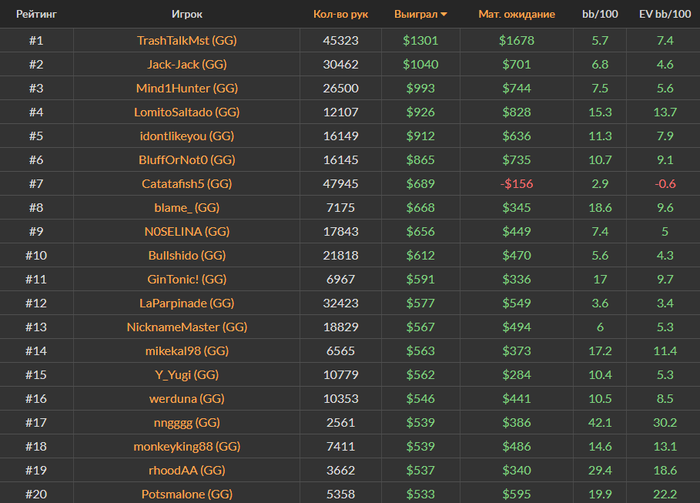Screen dimensions: 700x503
Task: Select Catatafish5 (GG) player link
Action: point(187,184)
